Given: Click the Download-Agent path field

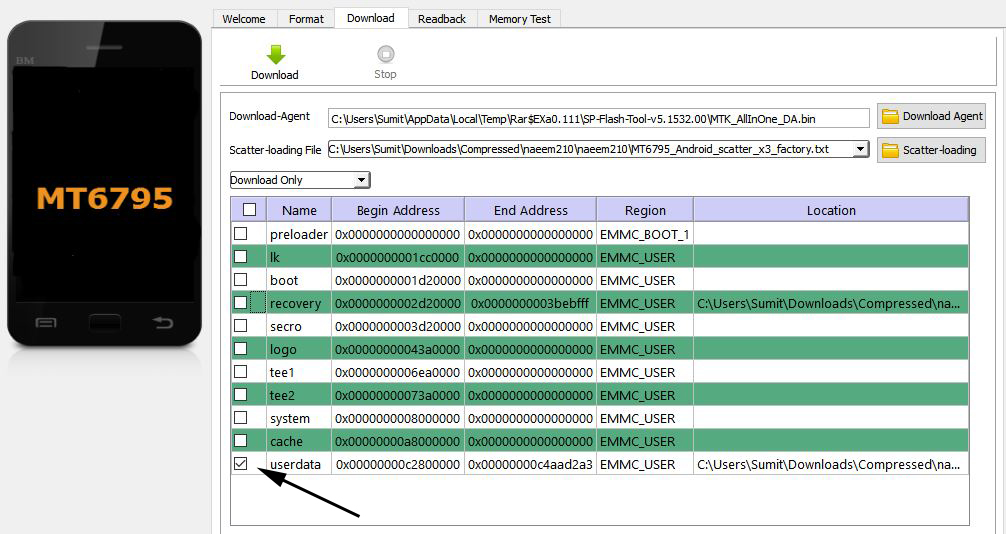Looking at the screenshot, I should click(598, 118).
